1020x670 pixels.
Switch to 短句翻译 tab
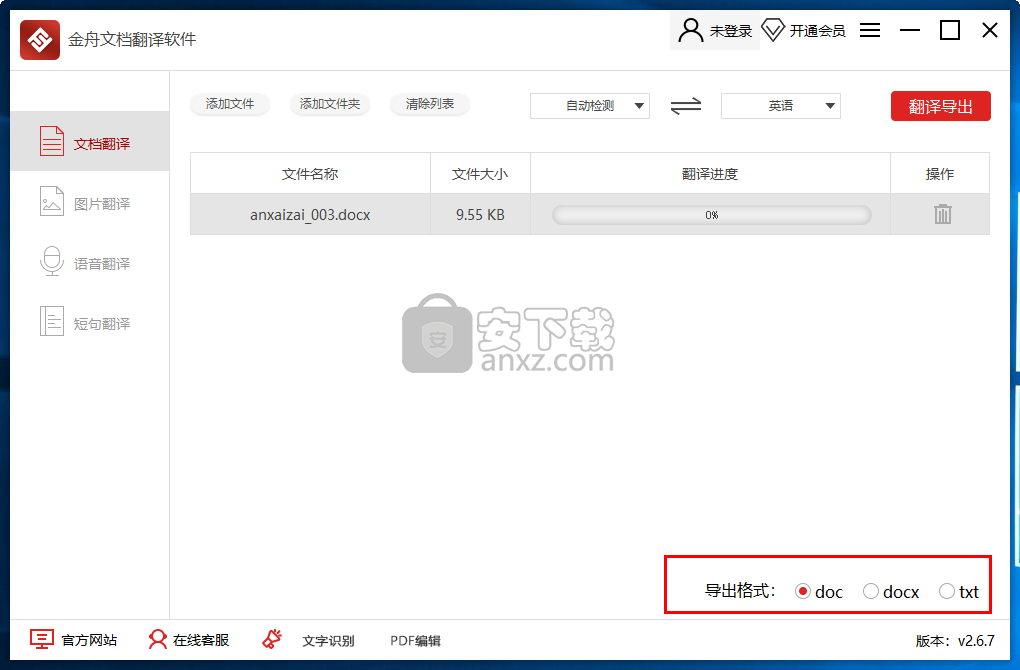90,322
